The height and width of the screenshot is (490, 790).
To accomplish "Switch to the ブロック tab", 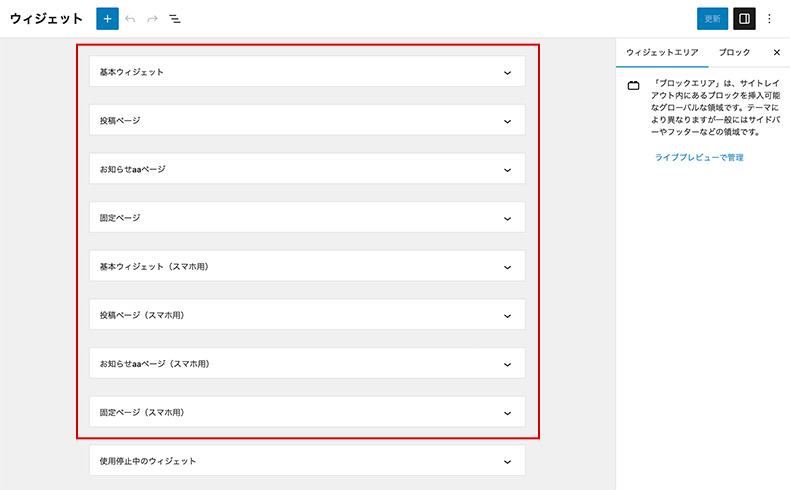I will point(734,52).
